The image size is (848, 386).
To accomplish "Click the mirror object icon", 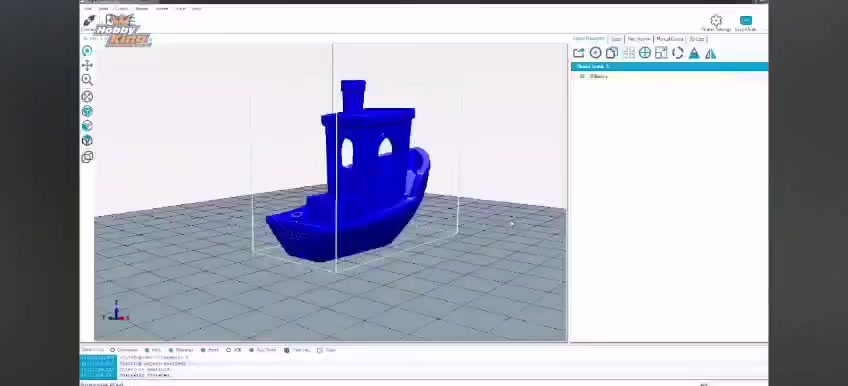I will click(711, 53).
